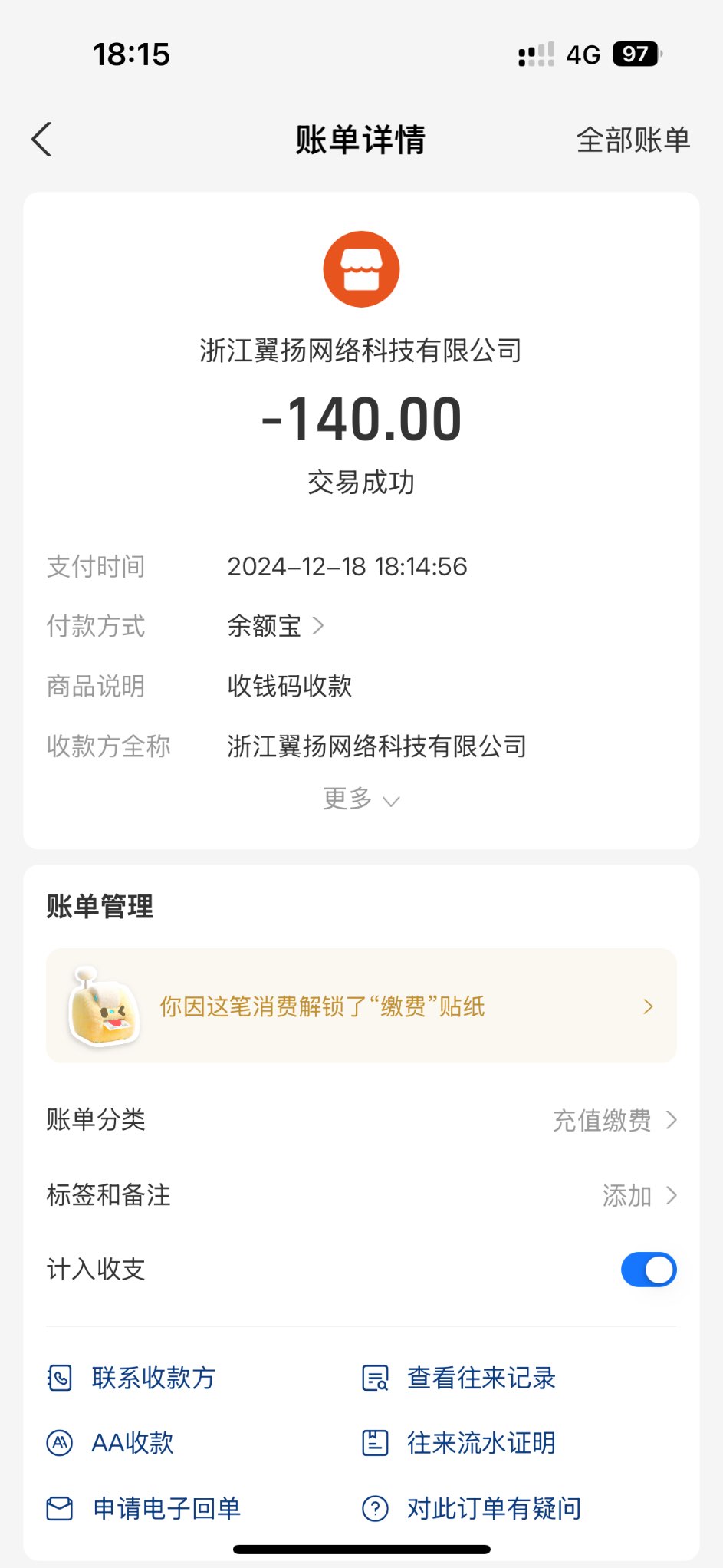Tap the envelope icon for electronic receipt
This screenshot has height=1568, width=723.
pyautogui.click(x=60, y=1508)
